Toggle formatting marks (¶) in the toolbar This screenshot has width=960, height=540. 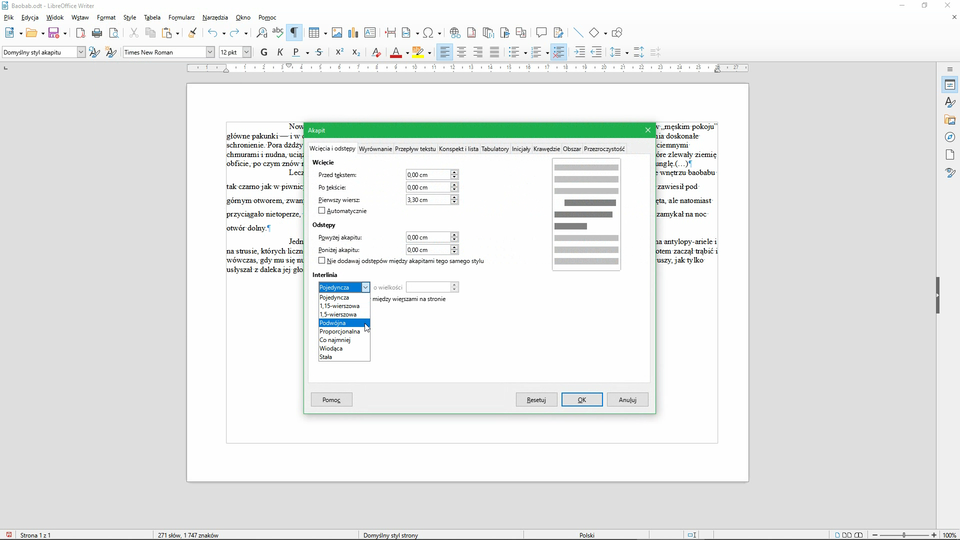(x=294, y=33)
